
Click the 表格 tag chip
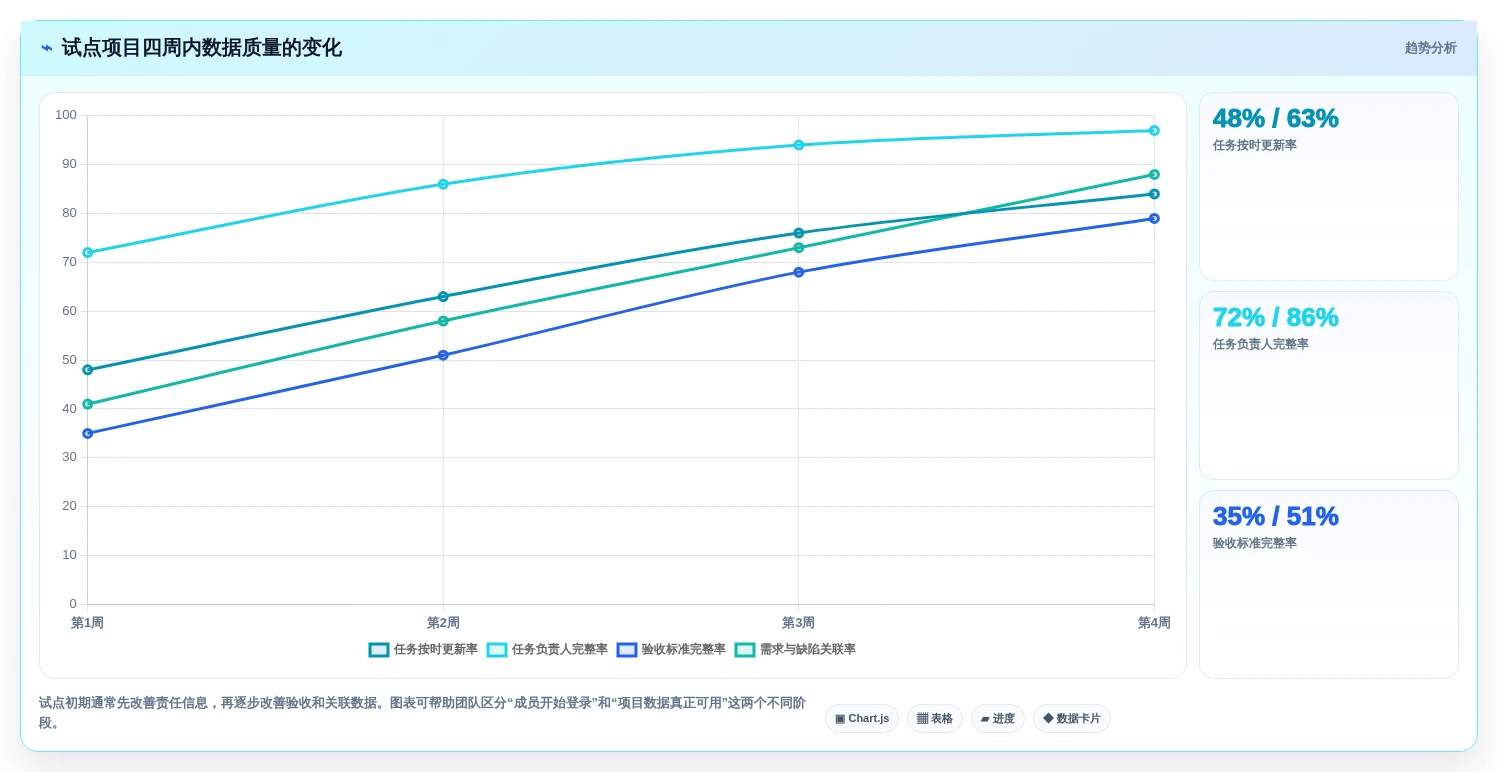pos(935,719)
